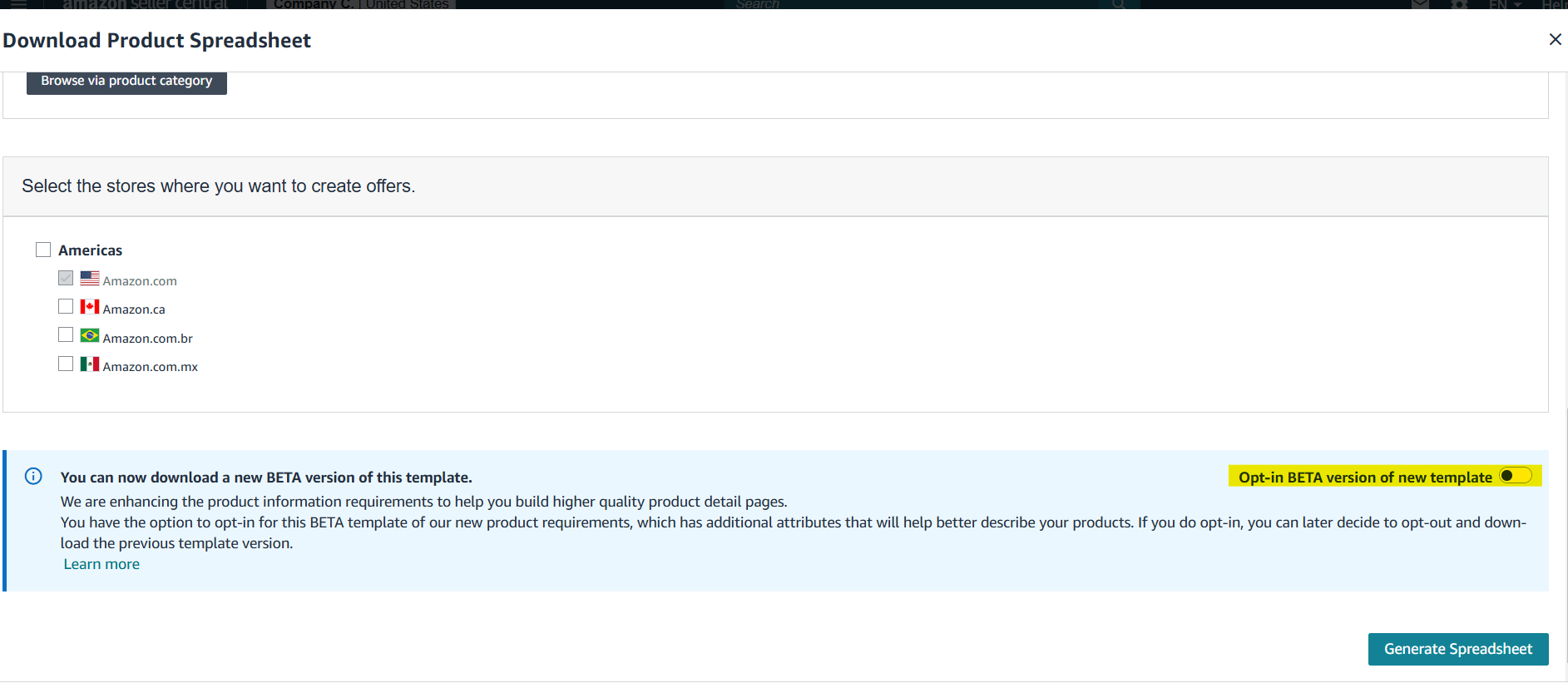Screen dimensions: 1568x688
Task: Click the Americas region label
Action: [90, 250]
